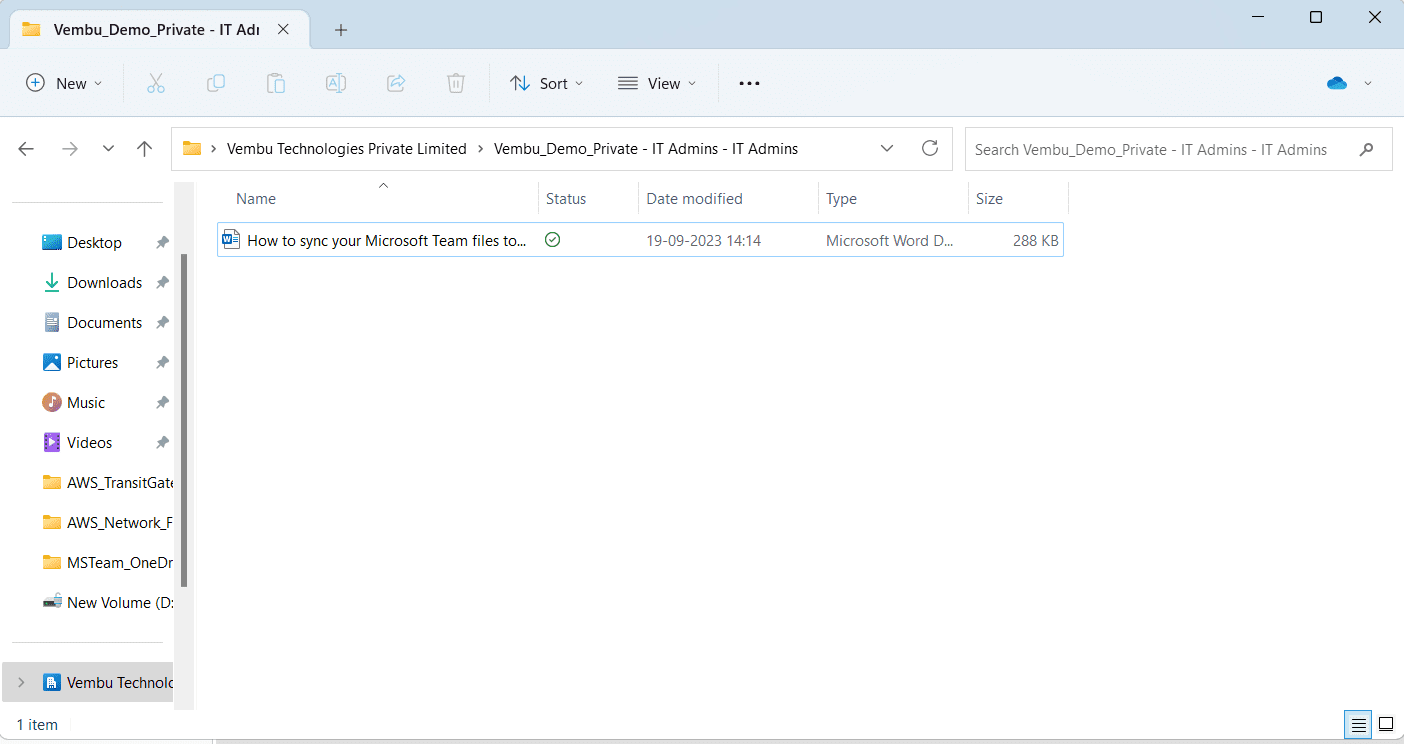
Task: Unpin Pictures using its pin icon
Action: (x=162, y=363)
